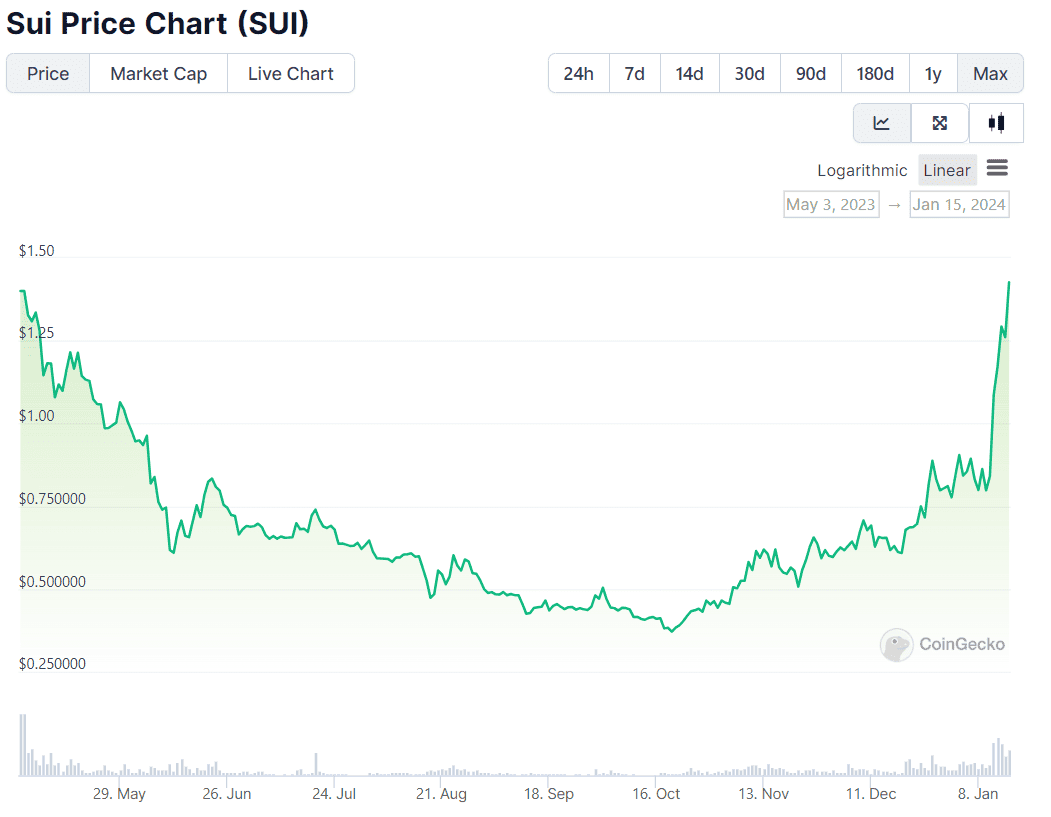Select the Max time range
1051x817 pixels.
click(x=990, y=73)
